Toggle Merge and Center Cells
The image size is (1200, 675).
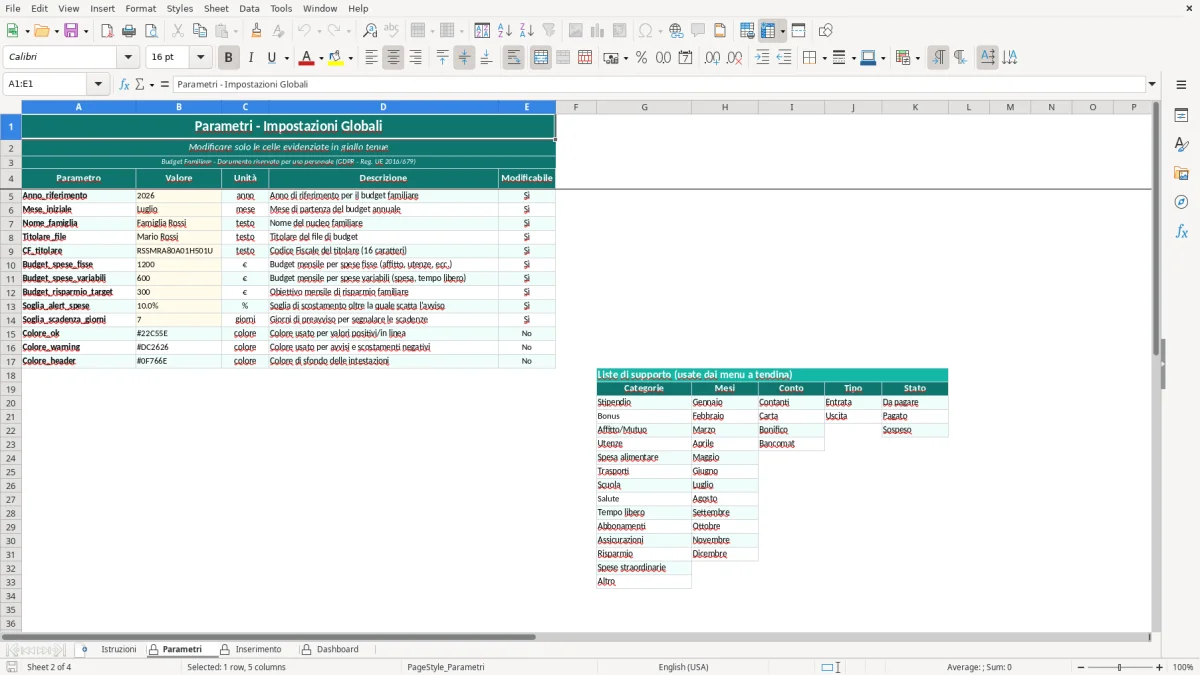pyautogui.click(x=541, y=58)
